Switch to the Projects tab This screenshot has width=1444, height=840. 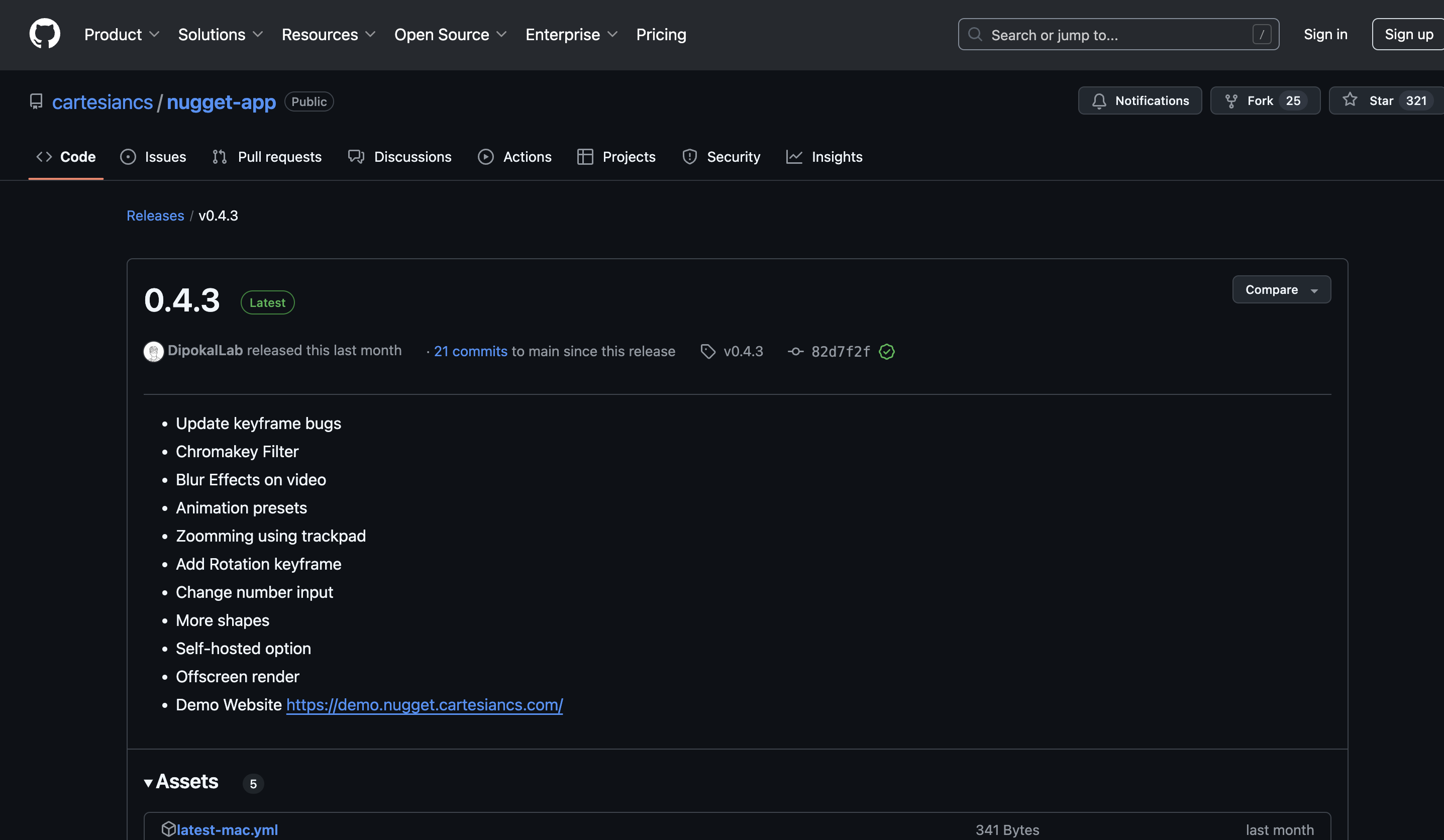tap(616, 156)
